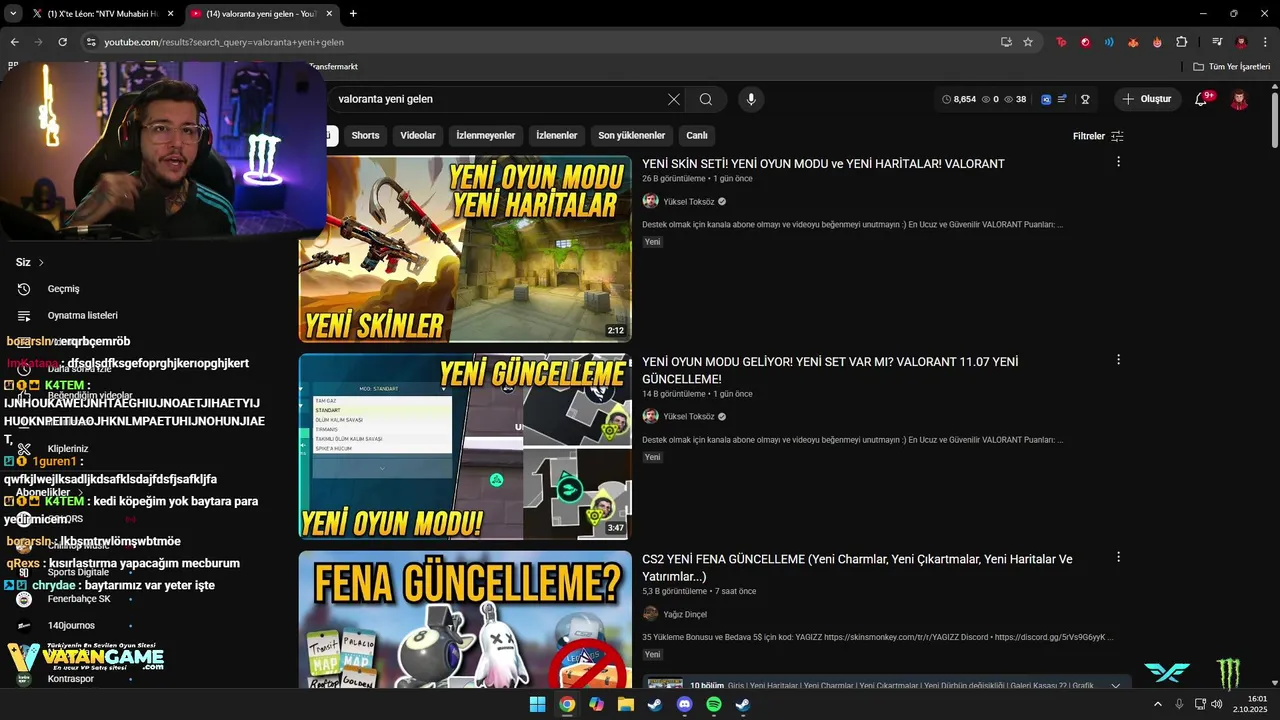Open video title CS2 YENİ FENA GÜNCELLEME
The width and height of the screenshot is (1280, 720).
coord(857,568)
